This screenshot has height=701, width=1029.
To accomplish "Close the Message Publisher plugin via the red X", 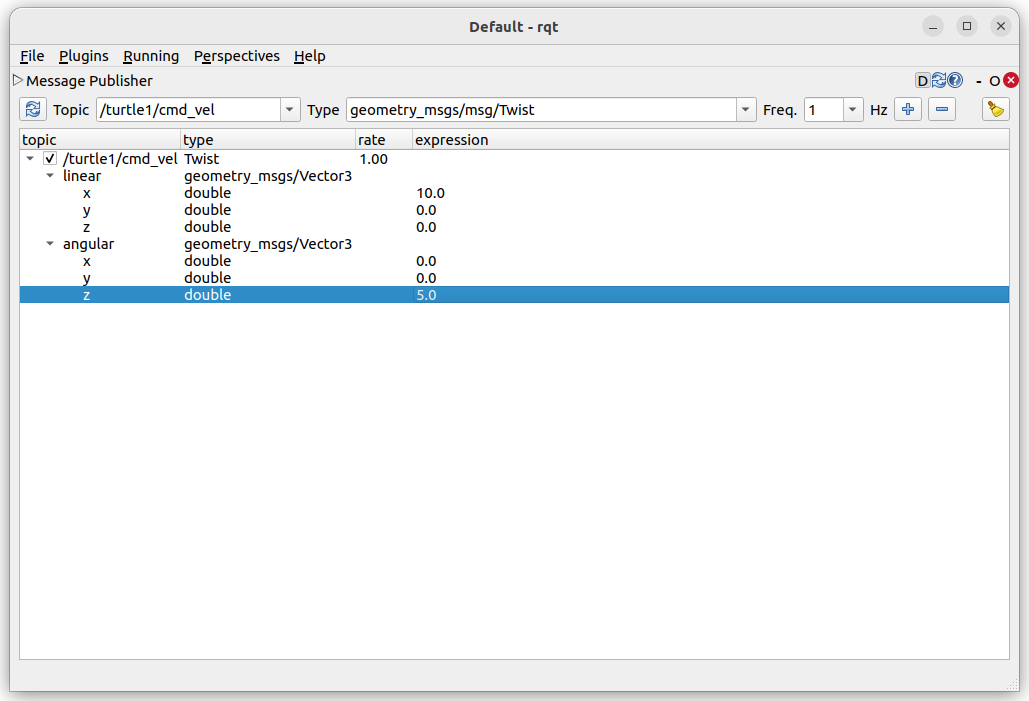I will (x=1011, y=80).
